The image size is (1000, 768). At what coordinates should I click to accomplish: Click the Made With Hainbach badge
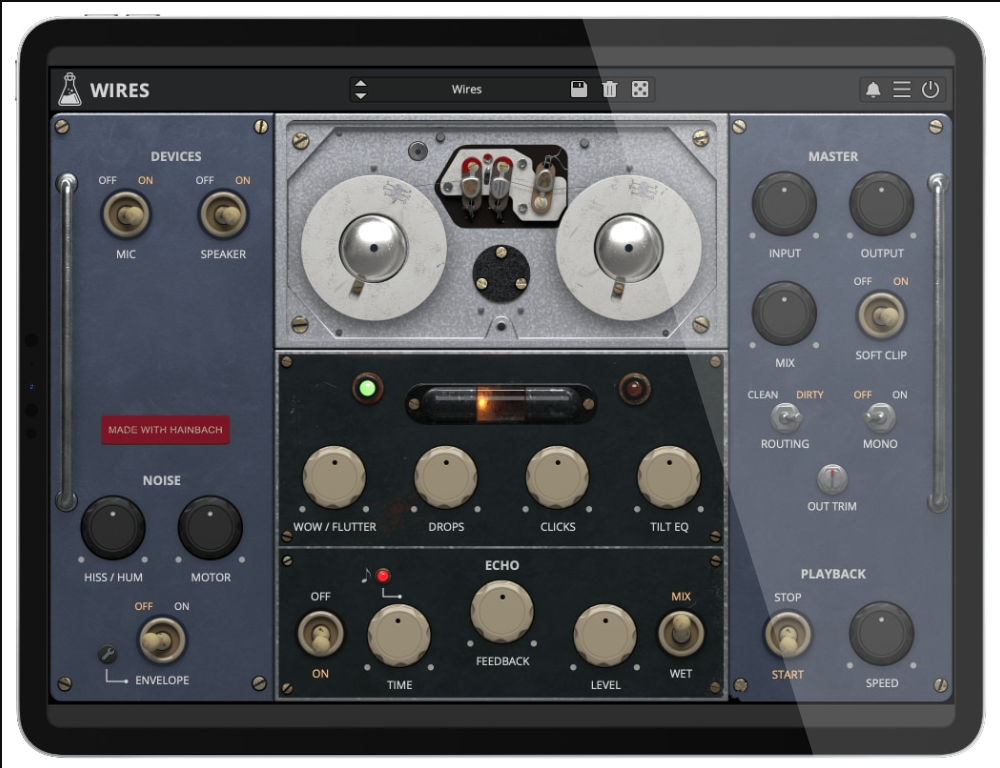coord(165,430)
